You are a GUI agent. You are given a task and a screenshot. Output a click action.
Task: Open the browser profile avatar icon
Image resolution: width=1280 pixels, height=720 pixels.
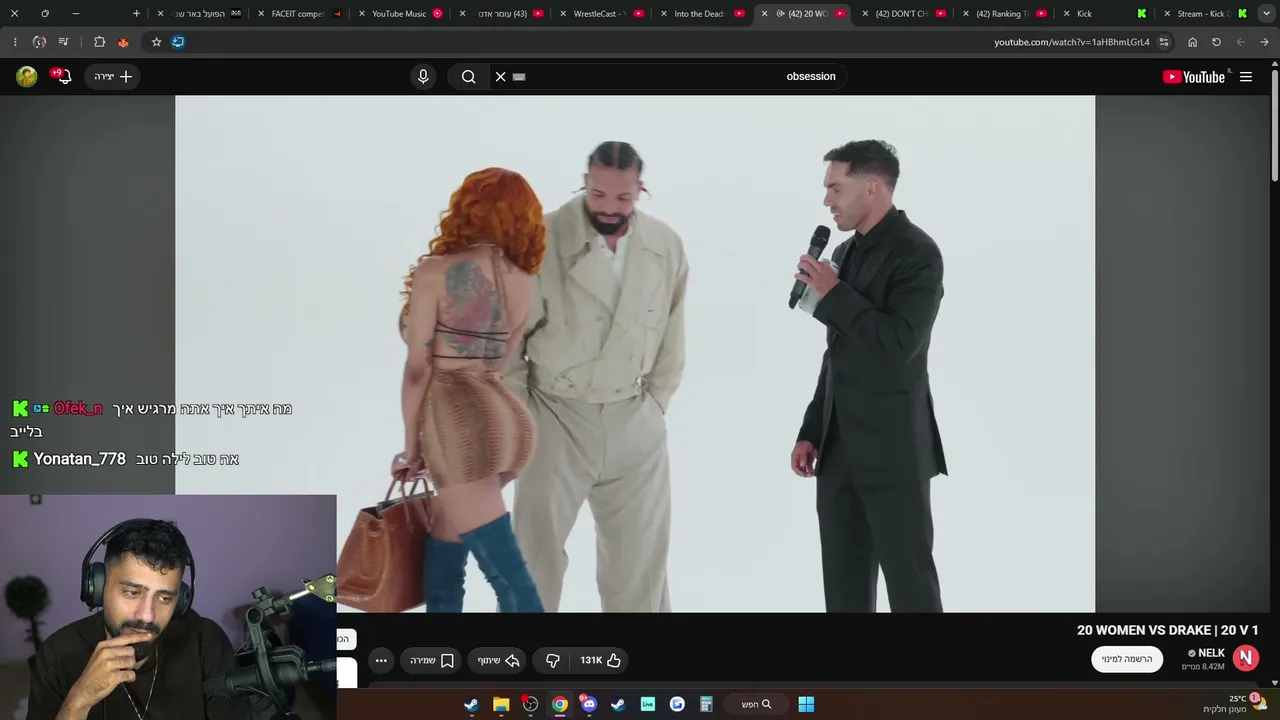click(x=39, y=42)
